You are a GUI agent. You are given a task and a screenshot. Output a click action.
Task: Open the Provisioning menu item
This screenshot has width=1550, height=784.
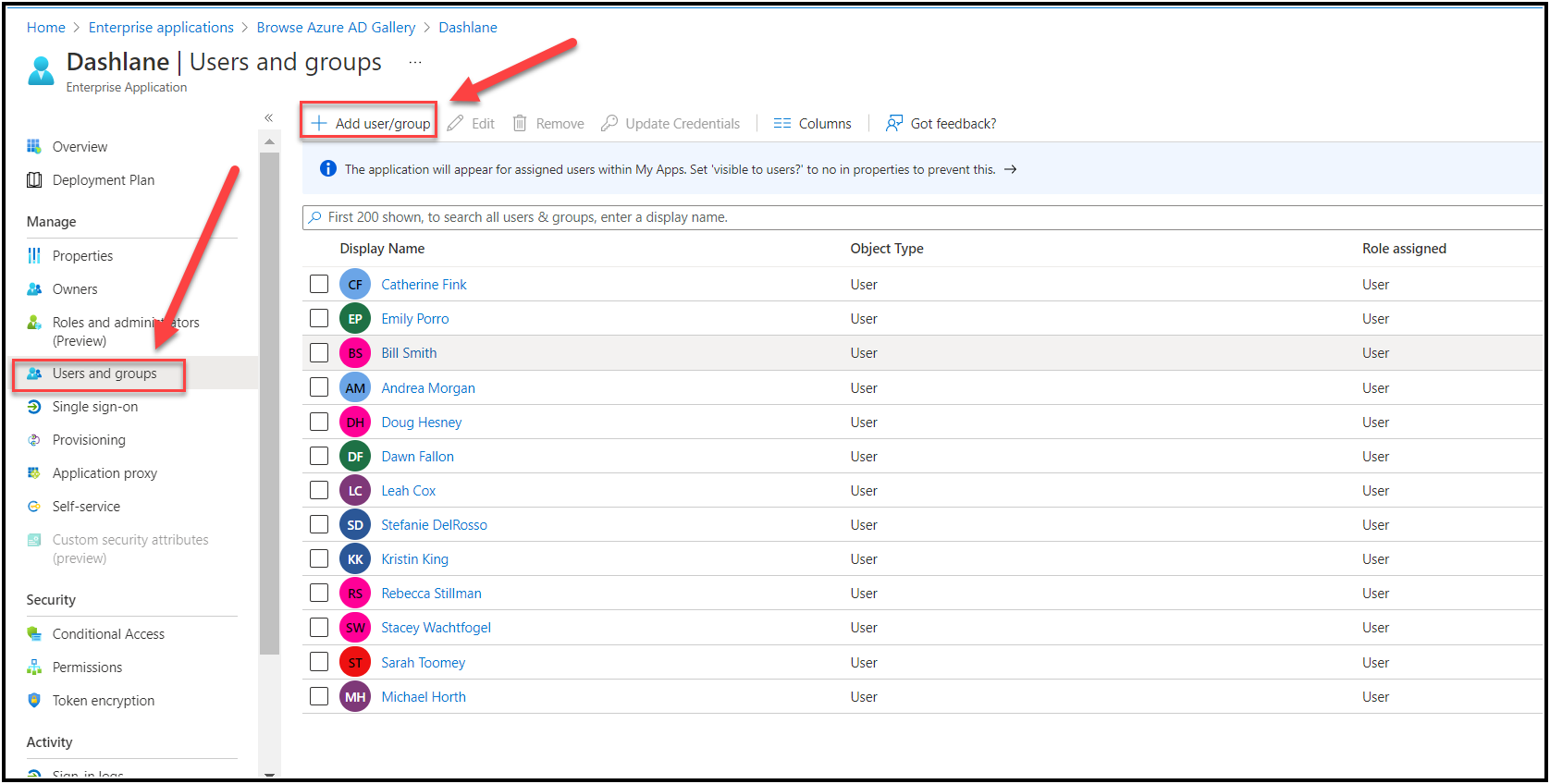(89, 440)
